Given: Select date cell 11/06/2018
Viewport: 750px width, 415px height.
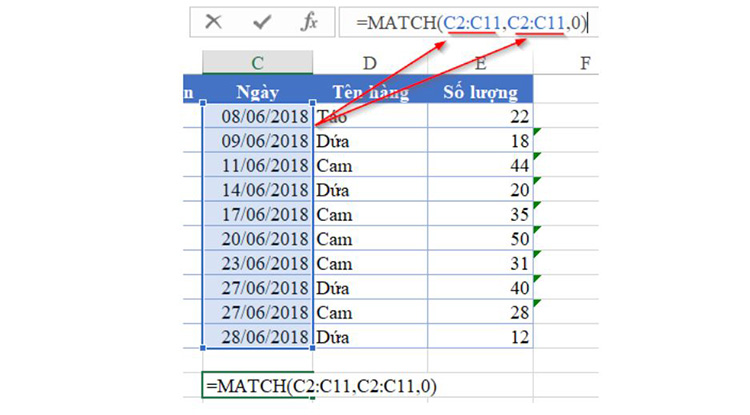Looking at the screenshot, I should (257, 165).
